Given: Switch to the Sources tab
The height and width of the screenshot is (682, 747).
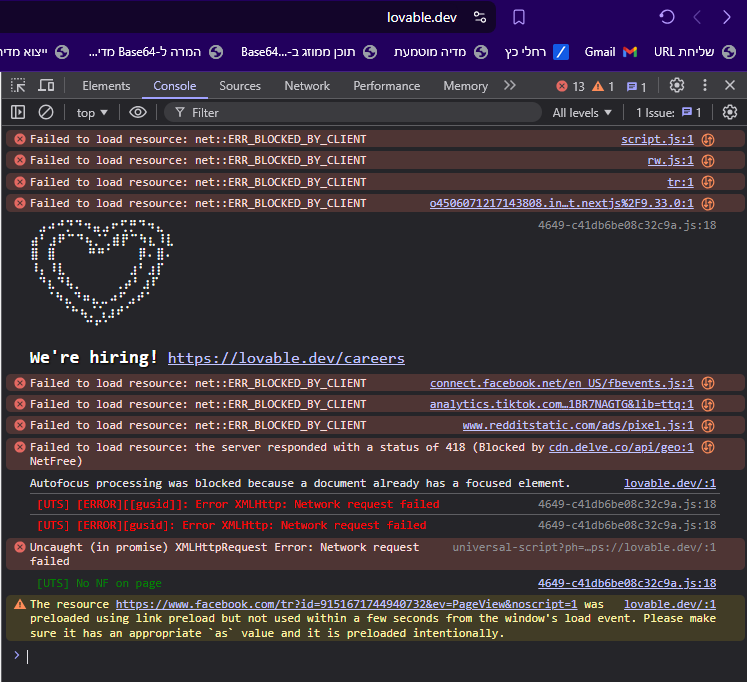Looking at the screenshot, I should pos(240,86).
